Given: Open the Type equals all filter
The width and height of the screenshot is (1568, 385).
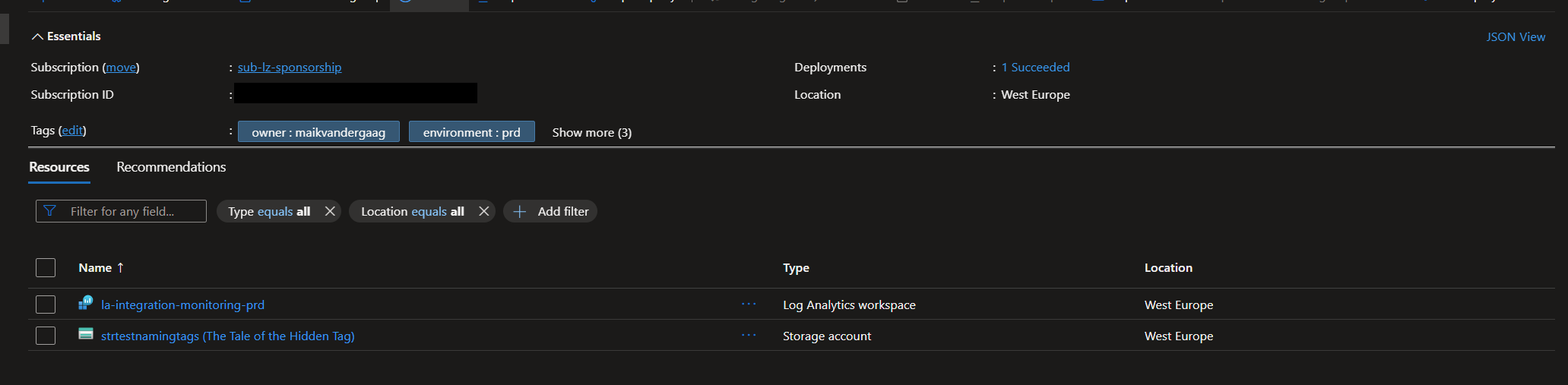Looking at the screenshot, I should point(269,211).
